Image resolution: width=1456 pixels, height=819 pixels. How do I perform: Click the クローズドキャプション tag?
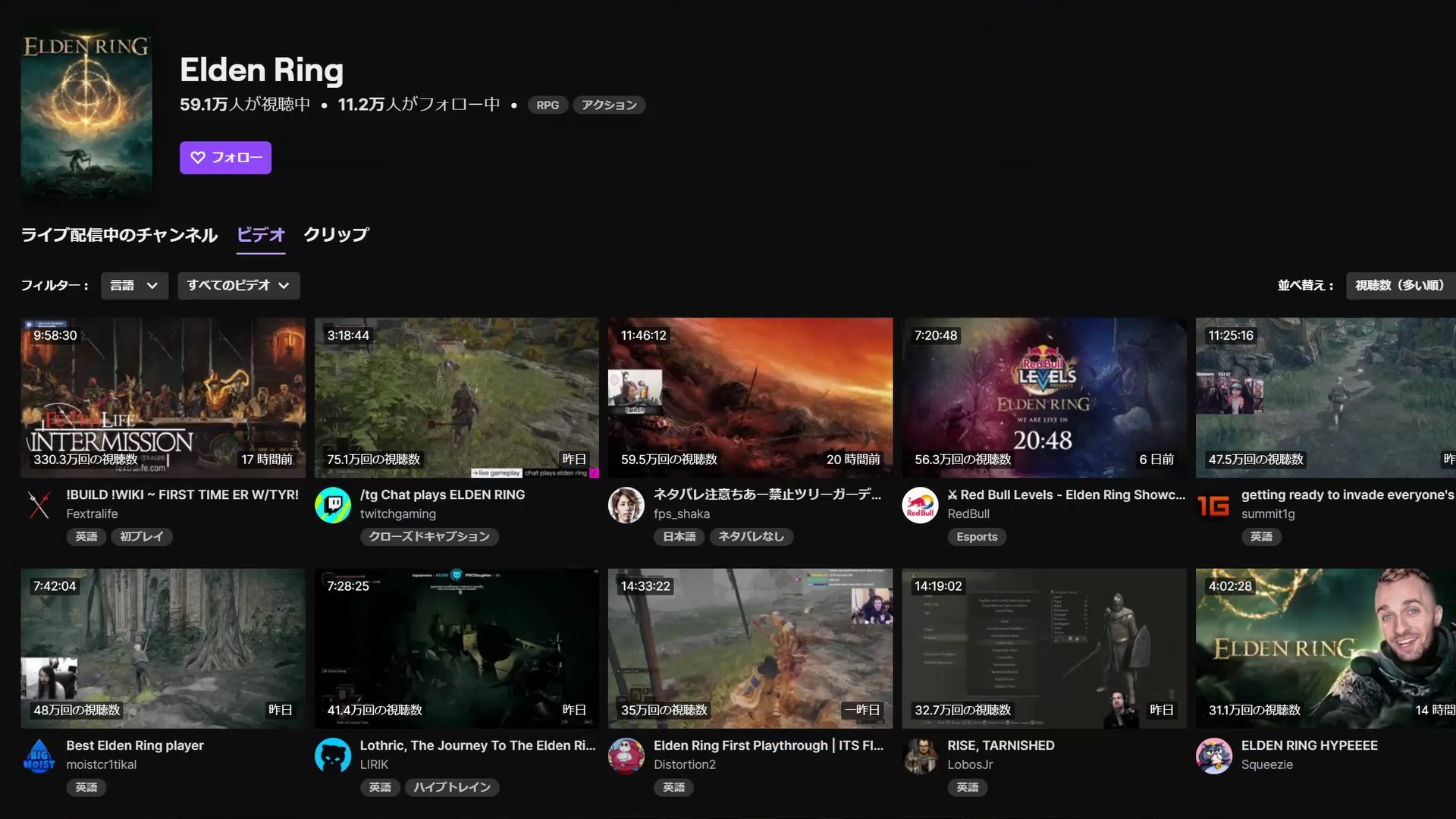(x=429, y=537)
